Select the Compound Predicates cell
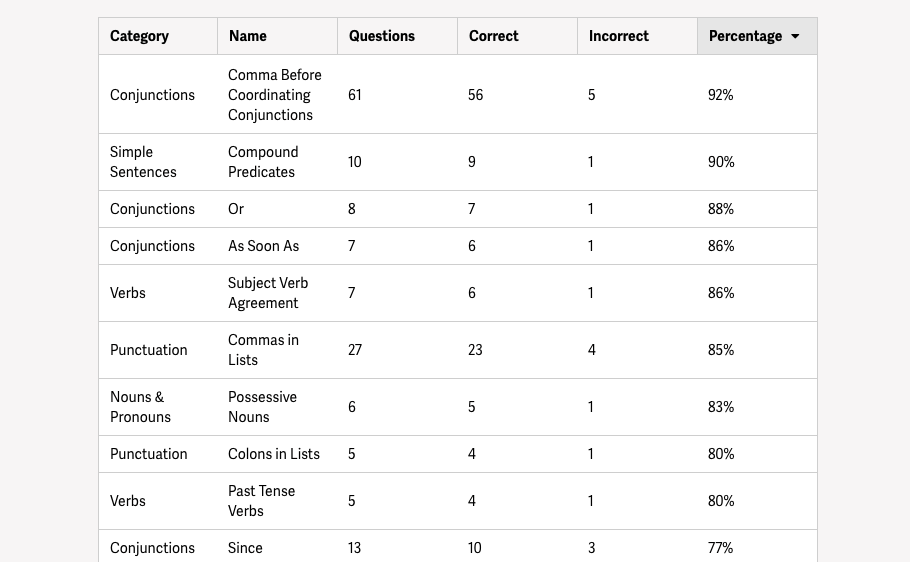This screenshot has width=910, height=562. coord(263,162)
